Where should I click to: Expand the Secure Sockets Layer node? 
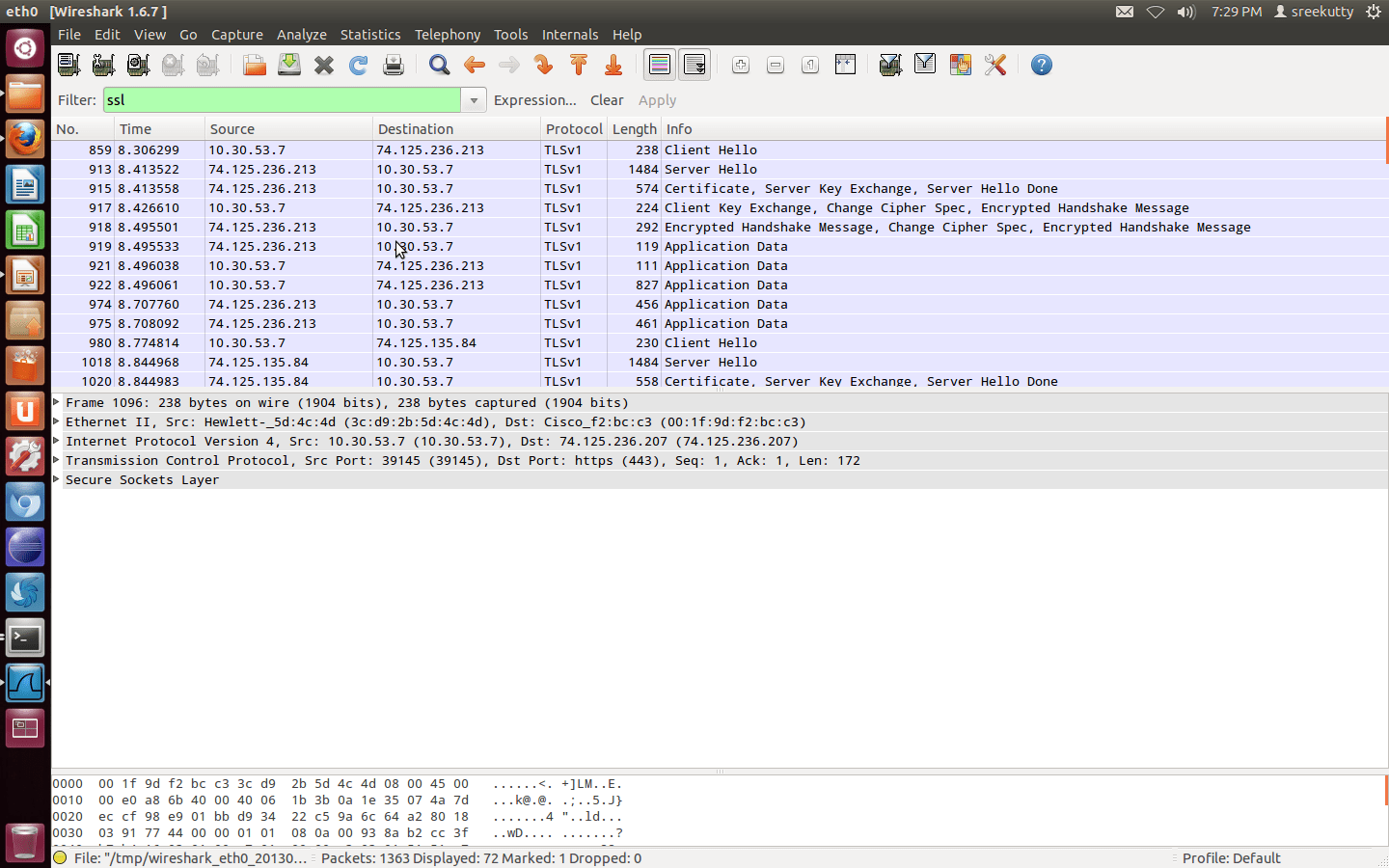[x=57, y=479]
